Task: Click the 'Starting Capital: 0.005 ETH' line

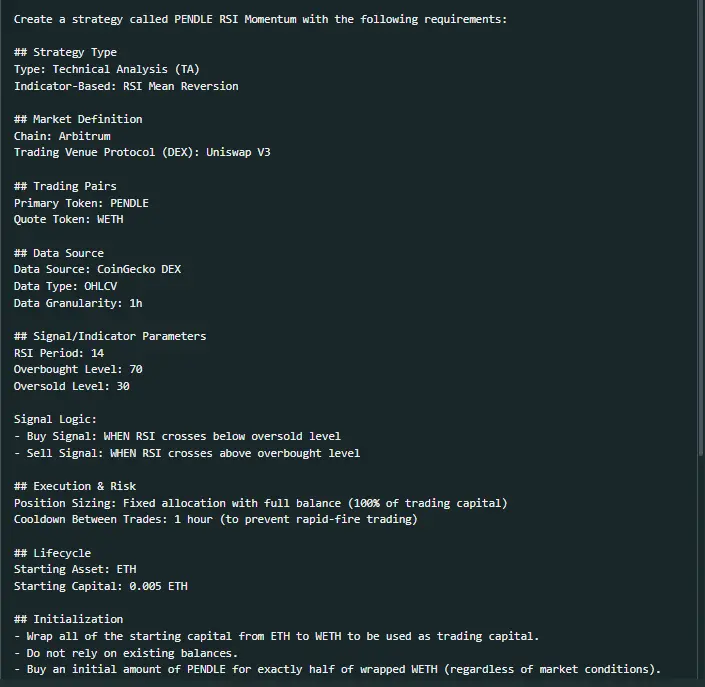Action: [x=101, y=586]
